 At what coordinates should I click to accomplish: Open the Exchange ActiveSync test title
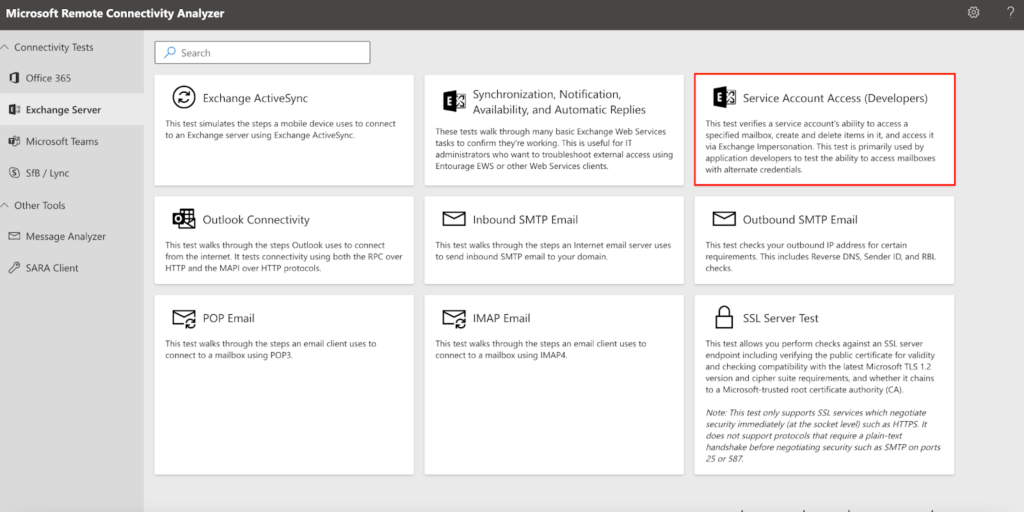(x=255, y=98)
